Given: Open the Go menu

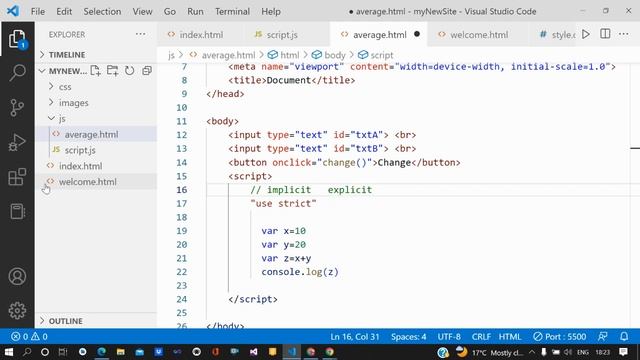Looking at the screenshot, I should [x=170, y=11].
